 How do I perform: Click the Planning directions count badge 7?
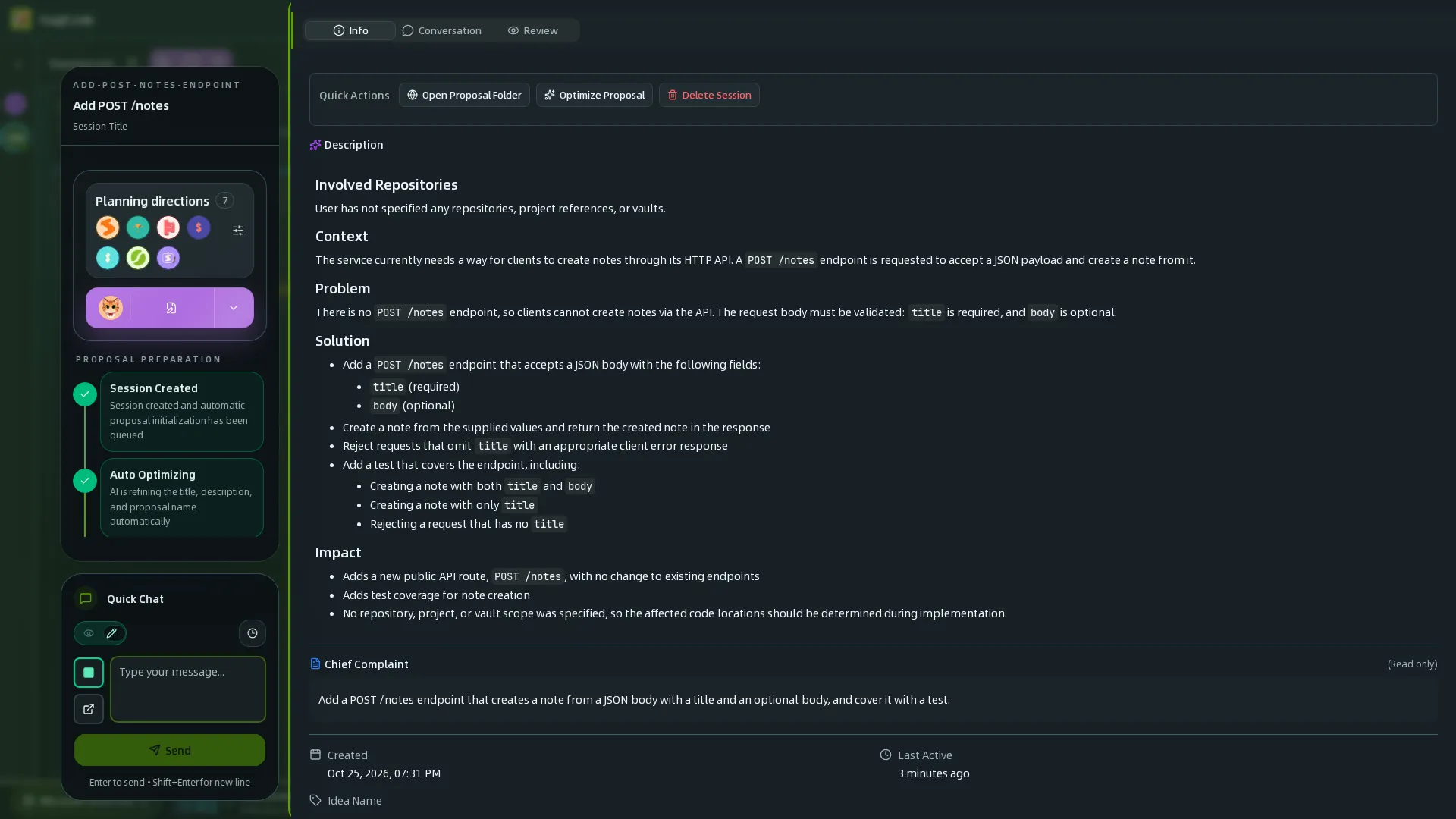click(x=224, y=200)
